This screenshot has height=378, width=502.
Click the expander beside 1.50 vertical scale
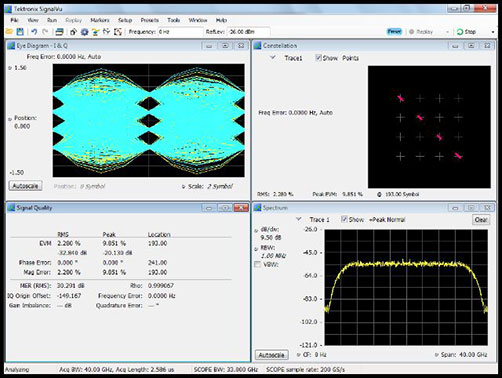(x=10, y=68)
